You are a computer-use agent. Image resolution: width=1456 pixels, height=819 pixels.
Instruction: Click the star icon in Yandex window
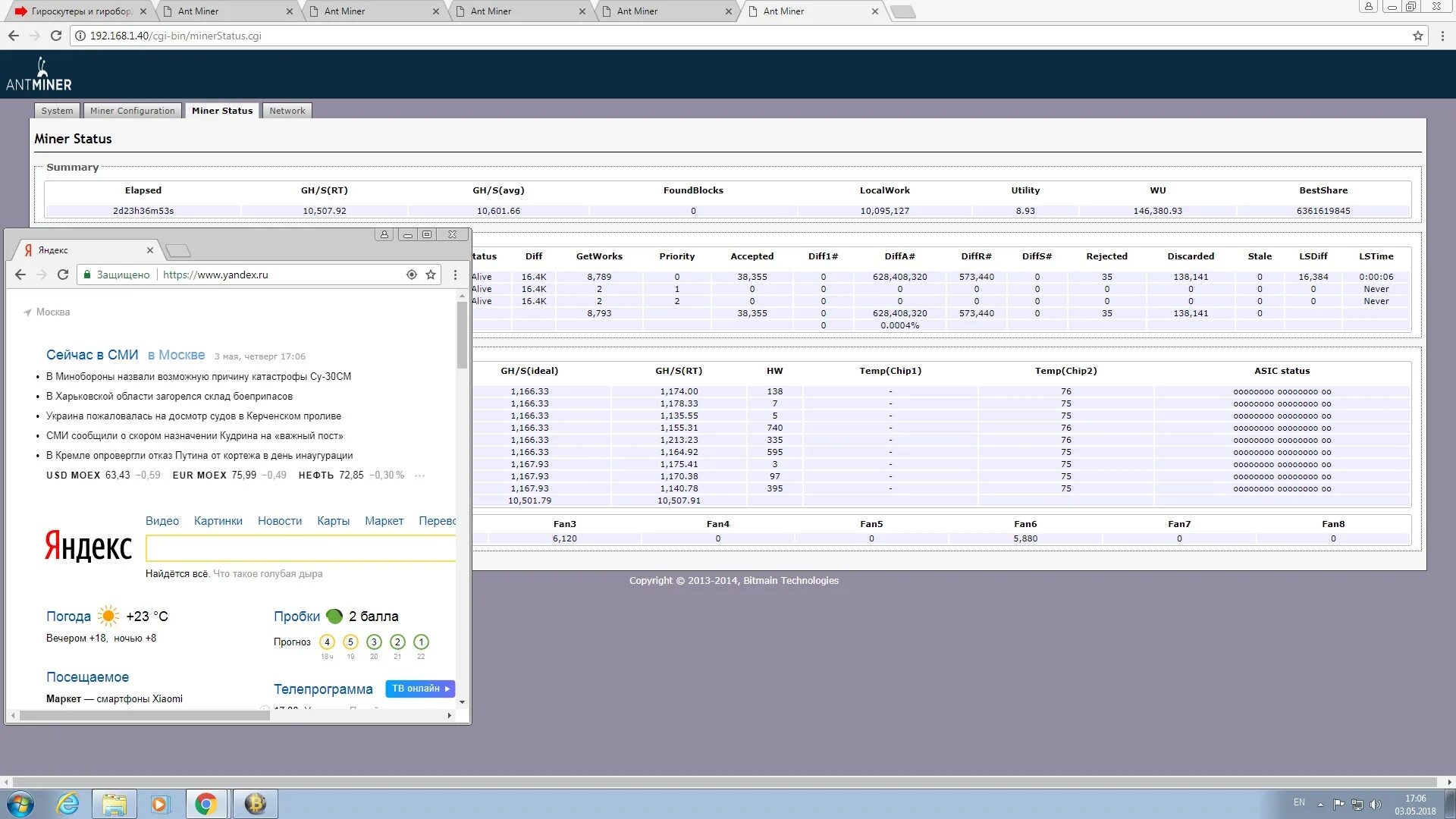pos(431,275)
